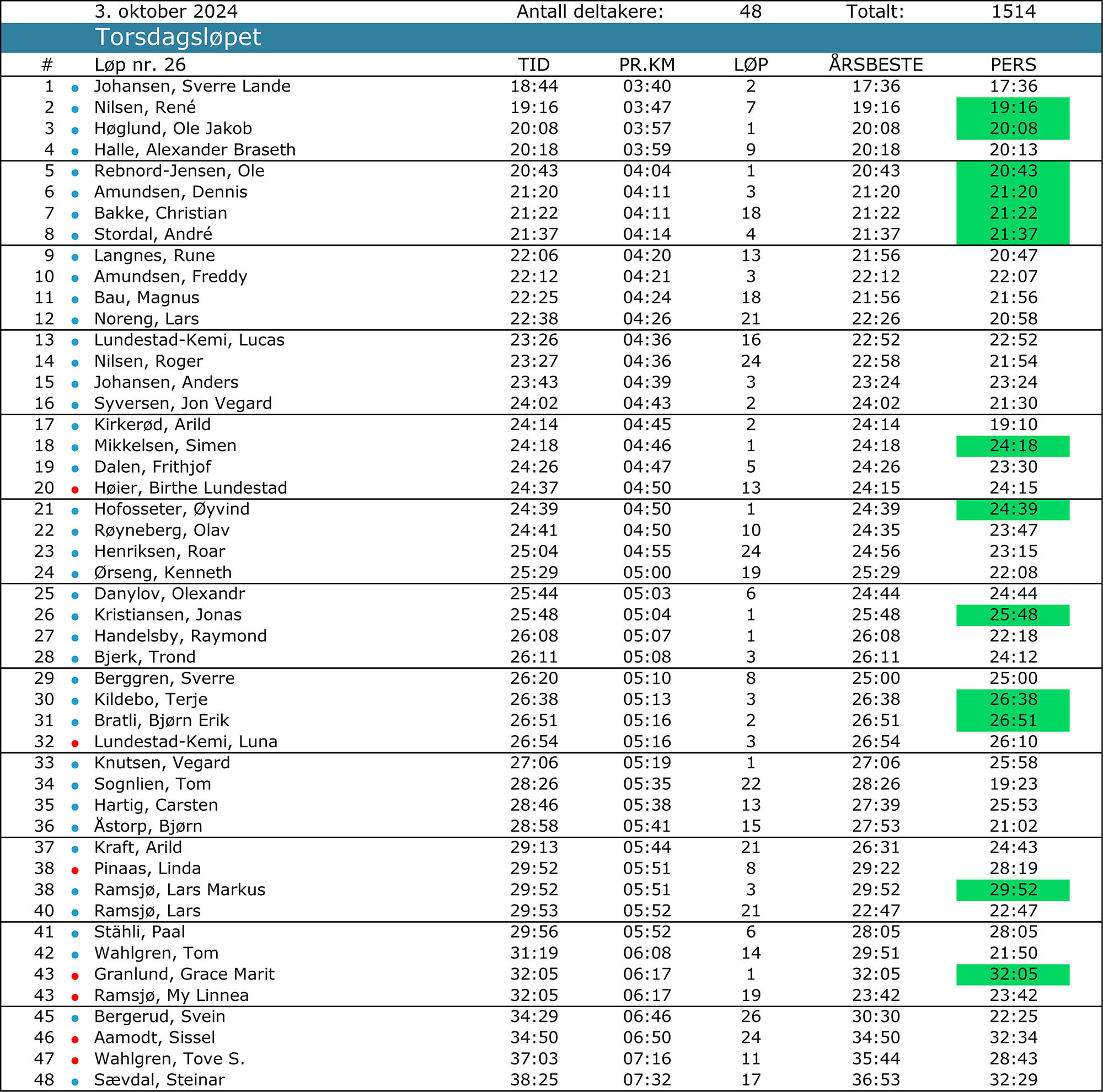Click the date 3. oktober 2024
1103x1092 pixels.
click(166, 12)
